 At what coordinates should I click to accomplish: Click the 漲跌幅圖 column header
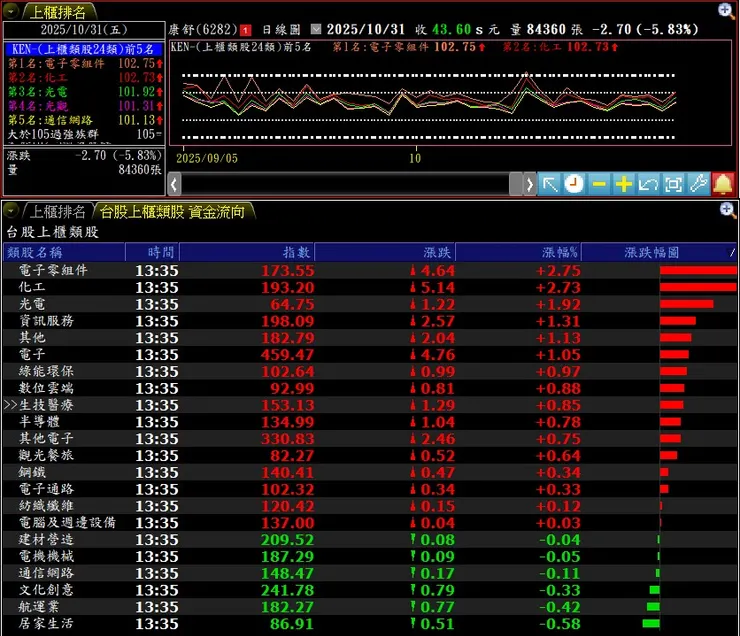click(x=658, y=252)
